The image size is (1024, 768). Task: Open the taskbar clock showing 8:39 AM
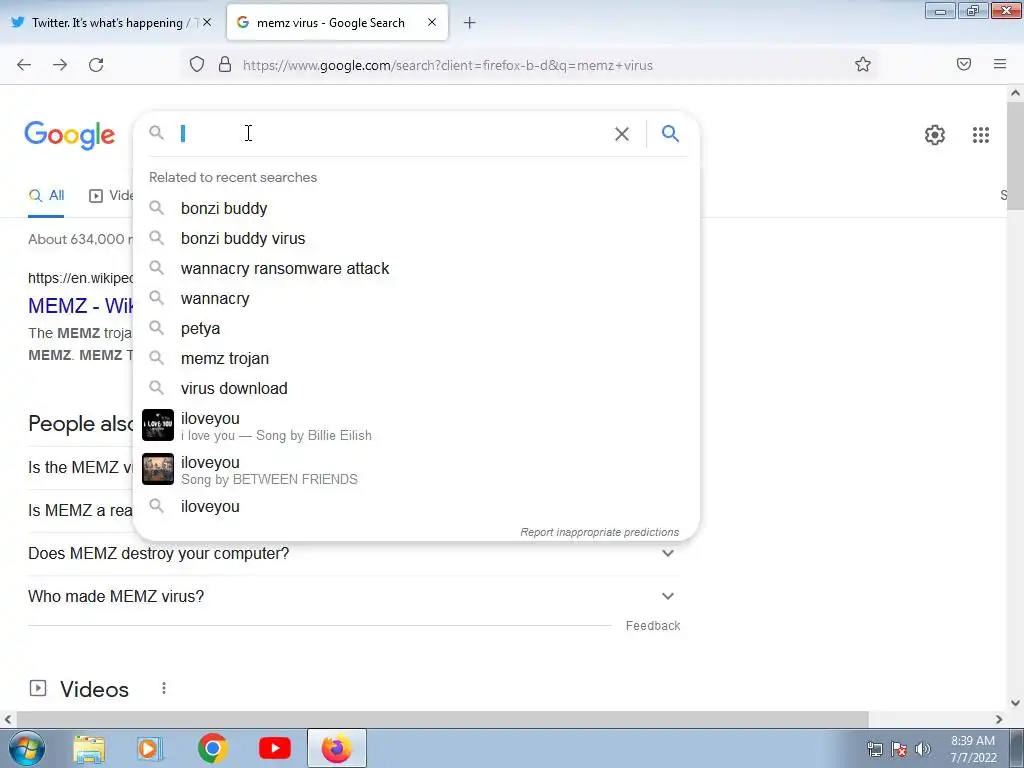coord(972,749)
